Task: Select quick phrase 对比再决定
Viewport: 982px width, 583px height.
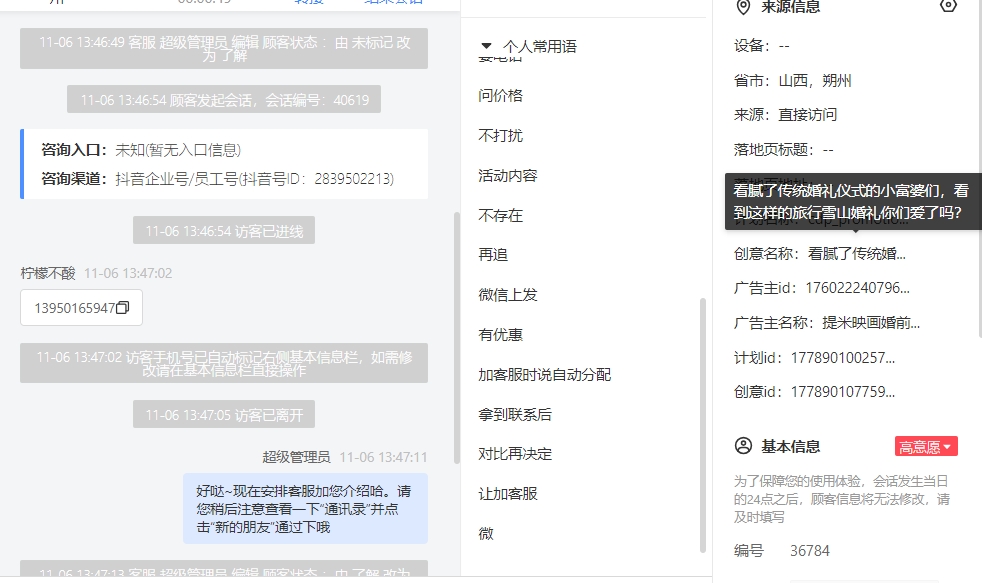Action: [x=515, y=454]
